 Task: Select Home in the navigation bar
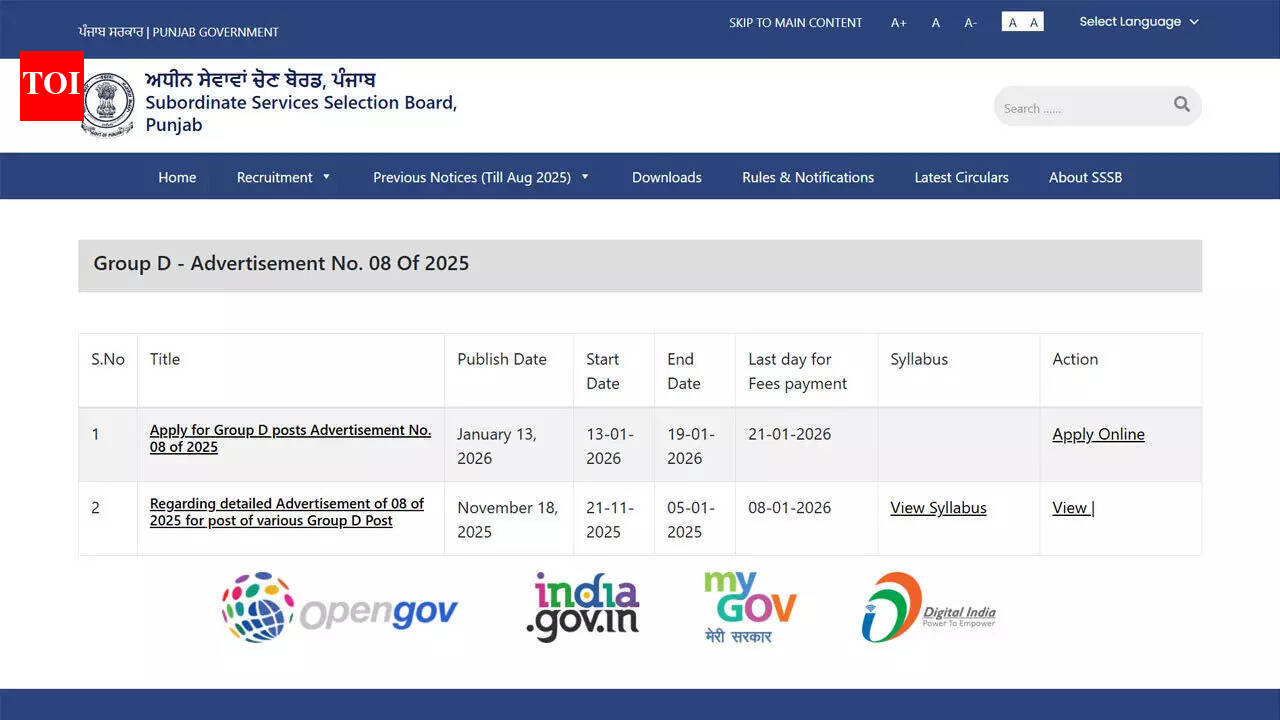tap(177, 177)
